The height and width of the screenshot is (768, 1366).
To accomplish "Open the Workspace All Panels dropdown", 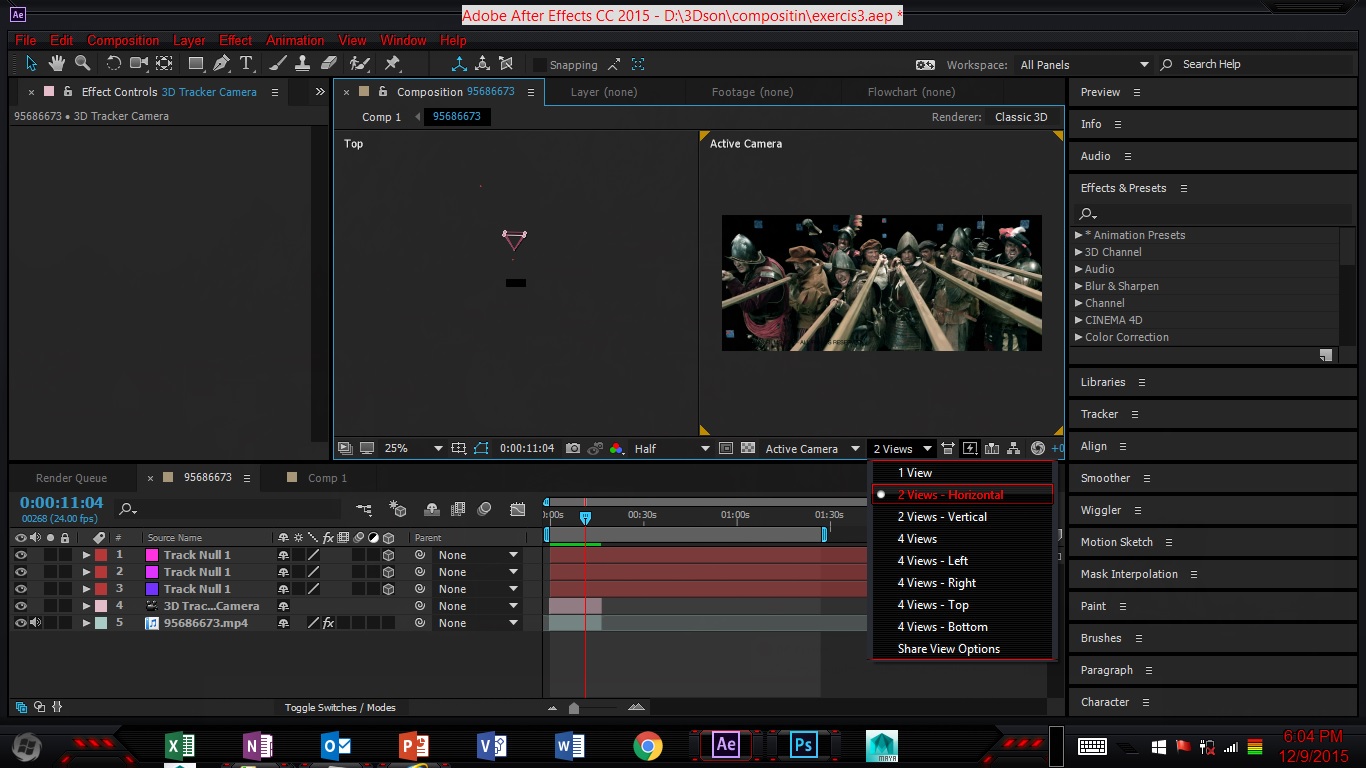I will (1084, 65).
